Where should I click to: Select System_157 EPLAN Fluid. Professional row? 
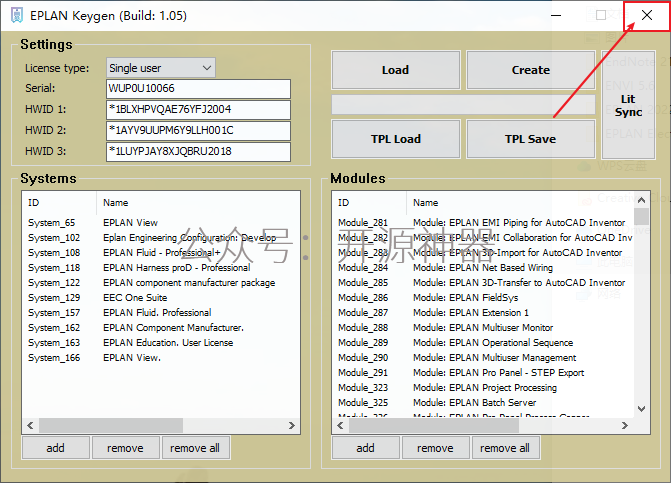point(161,312)
